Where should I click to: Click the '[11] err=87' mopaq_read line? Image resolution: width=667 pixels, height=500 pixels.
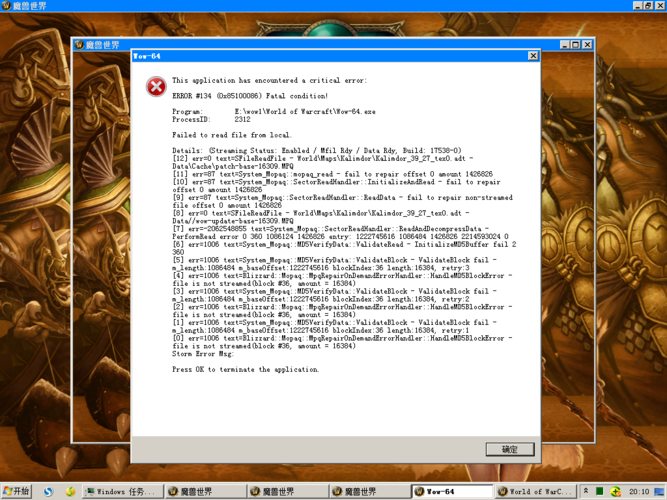(x=332, y=174)
